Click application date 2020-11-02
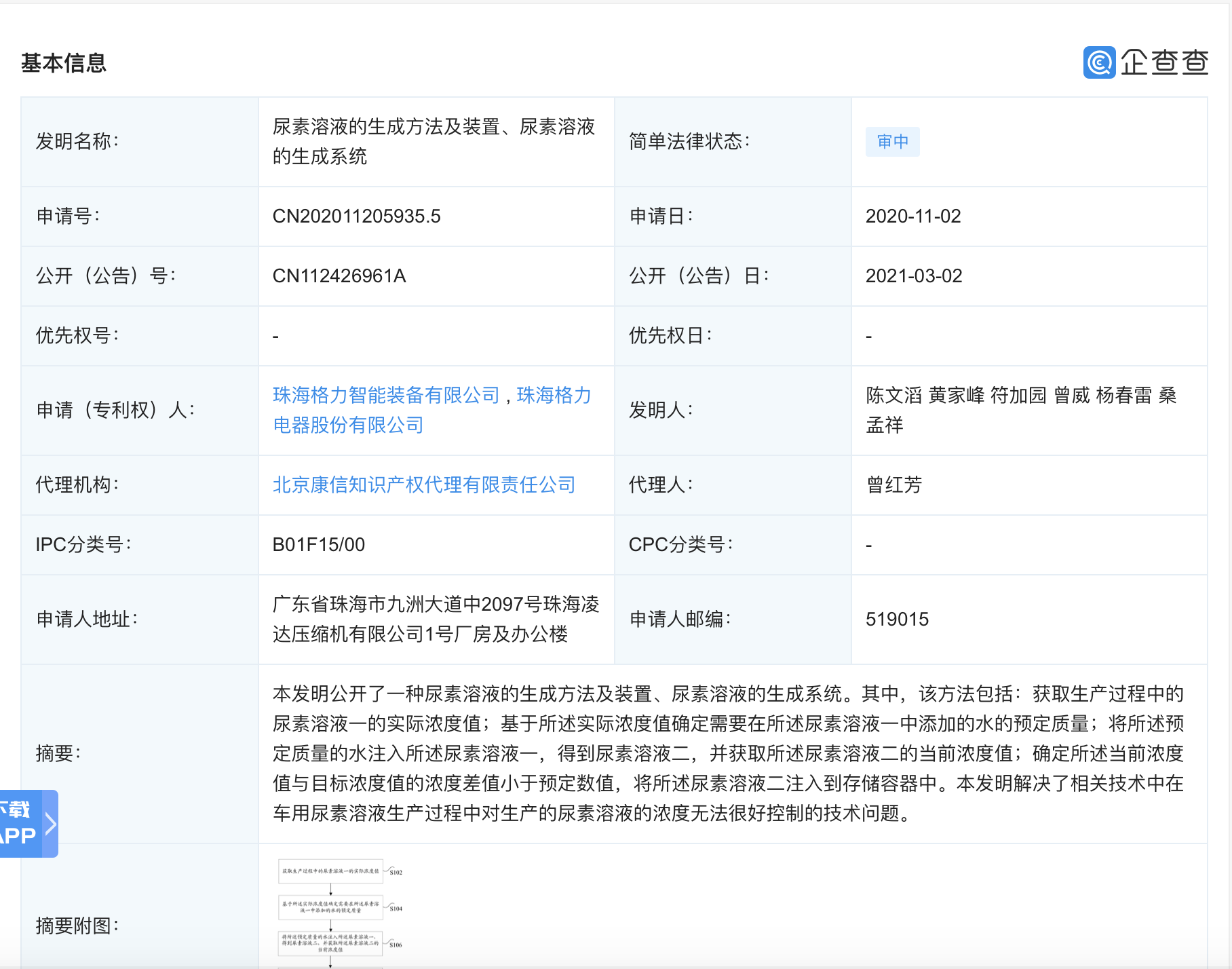This screenshot has width=1232, height=969. [913, 216]
